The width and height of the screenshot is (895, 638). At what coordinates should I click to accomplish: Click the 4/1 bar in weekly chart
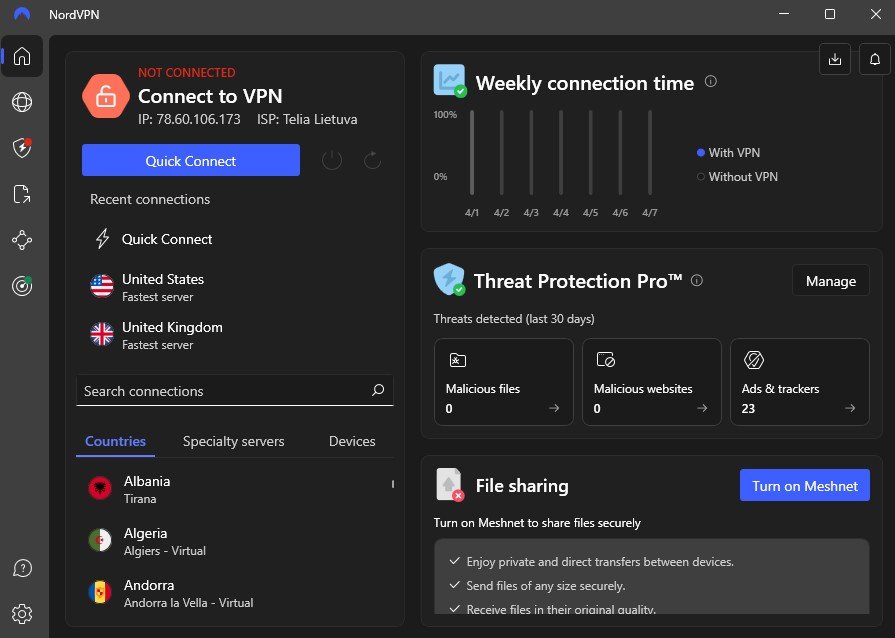tap(472, 152)
